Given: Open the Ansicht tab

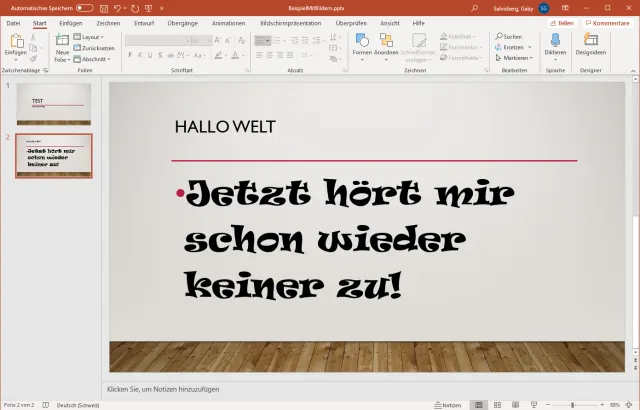Looking at the screenshot, I should tap(390, 23).
